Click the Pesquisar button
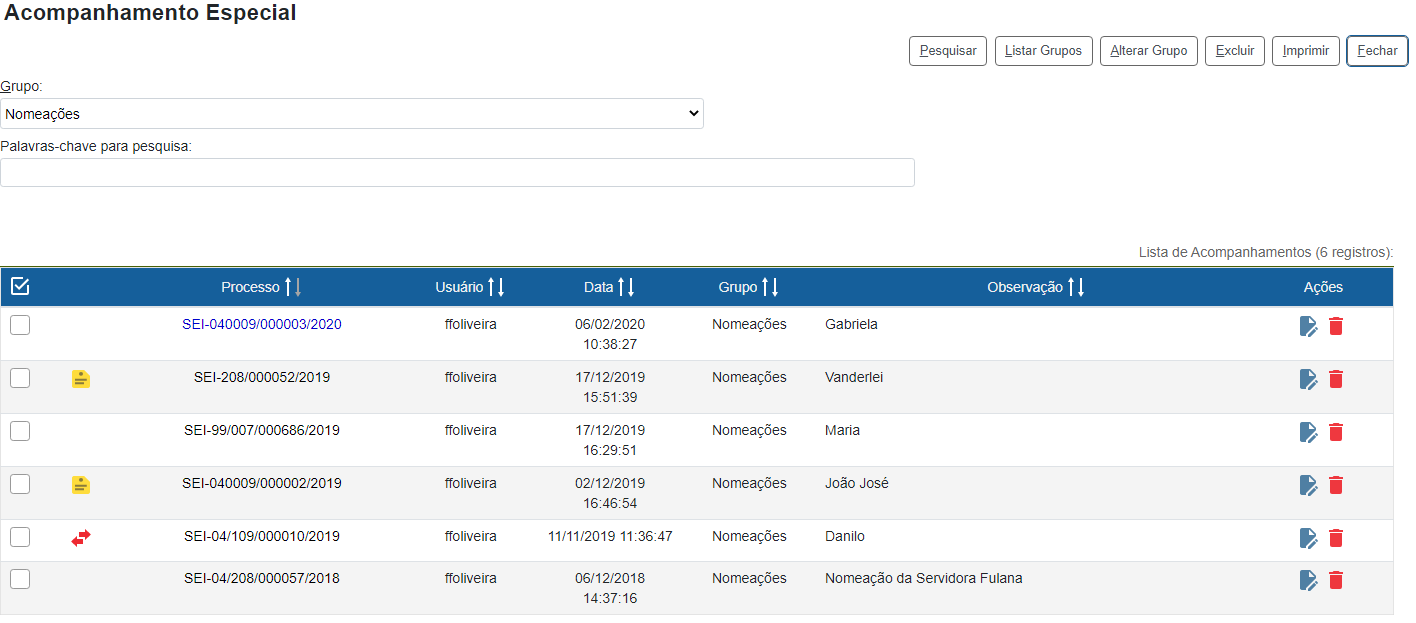This screenshot has height=623, width=1416. [x=948, y=51]
